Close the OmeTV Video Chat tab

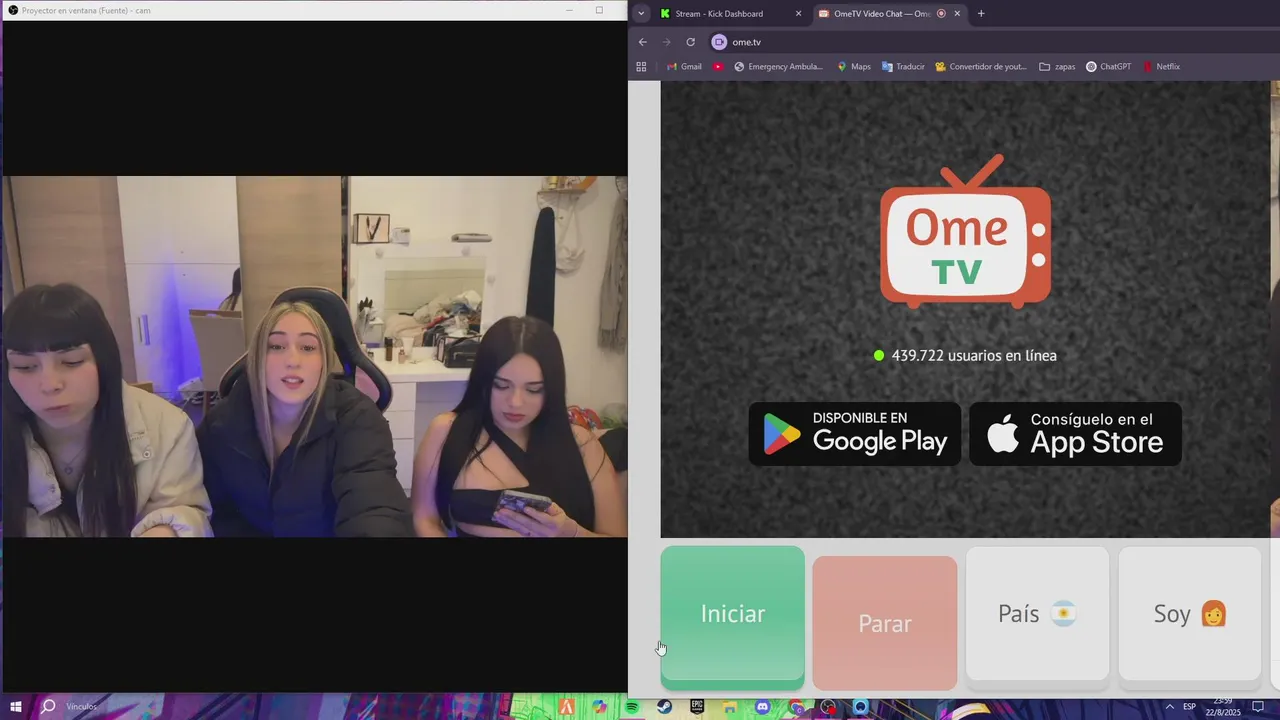pos(957,14)
